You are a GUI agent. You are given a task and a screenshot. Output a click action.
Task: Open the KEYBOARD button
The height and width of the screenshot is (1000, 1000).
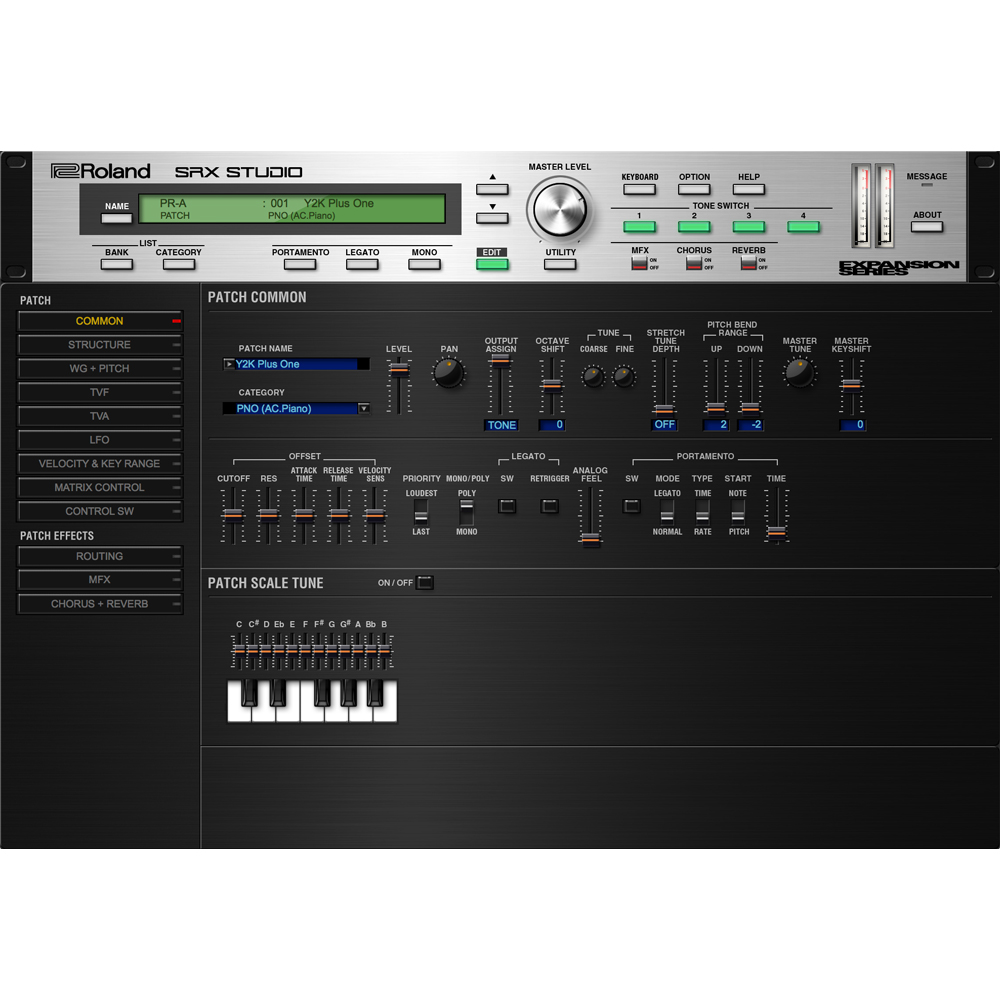[x=640, y=189]
